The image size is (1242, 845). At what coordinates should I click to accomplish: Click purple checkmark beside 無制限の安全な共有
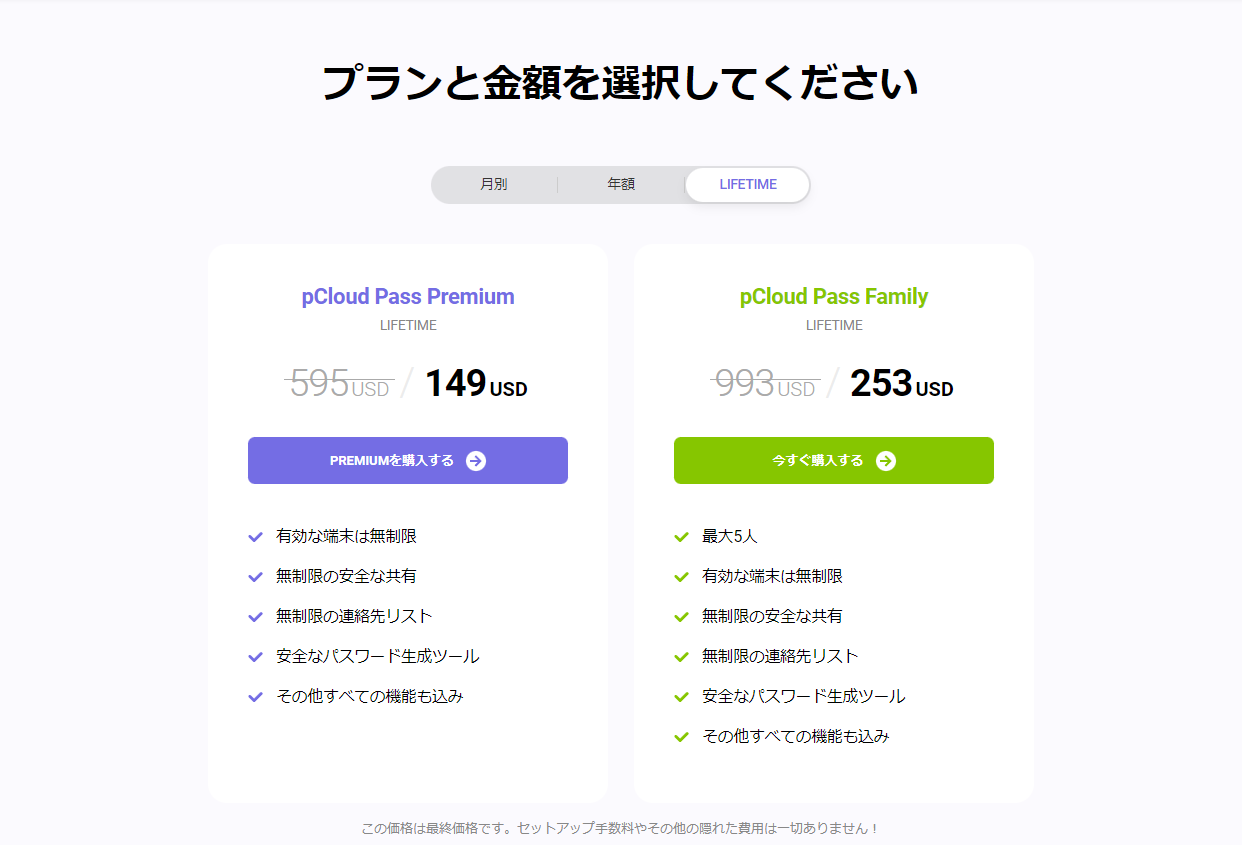click(255, 577)
